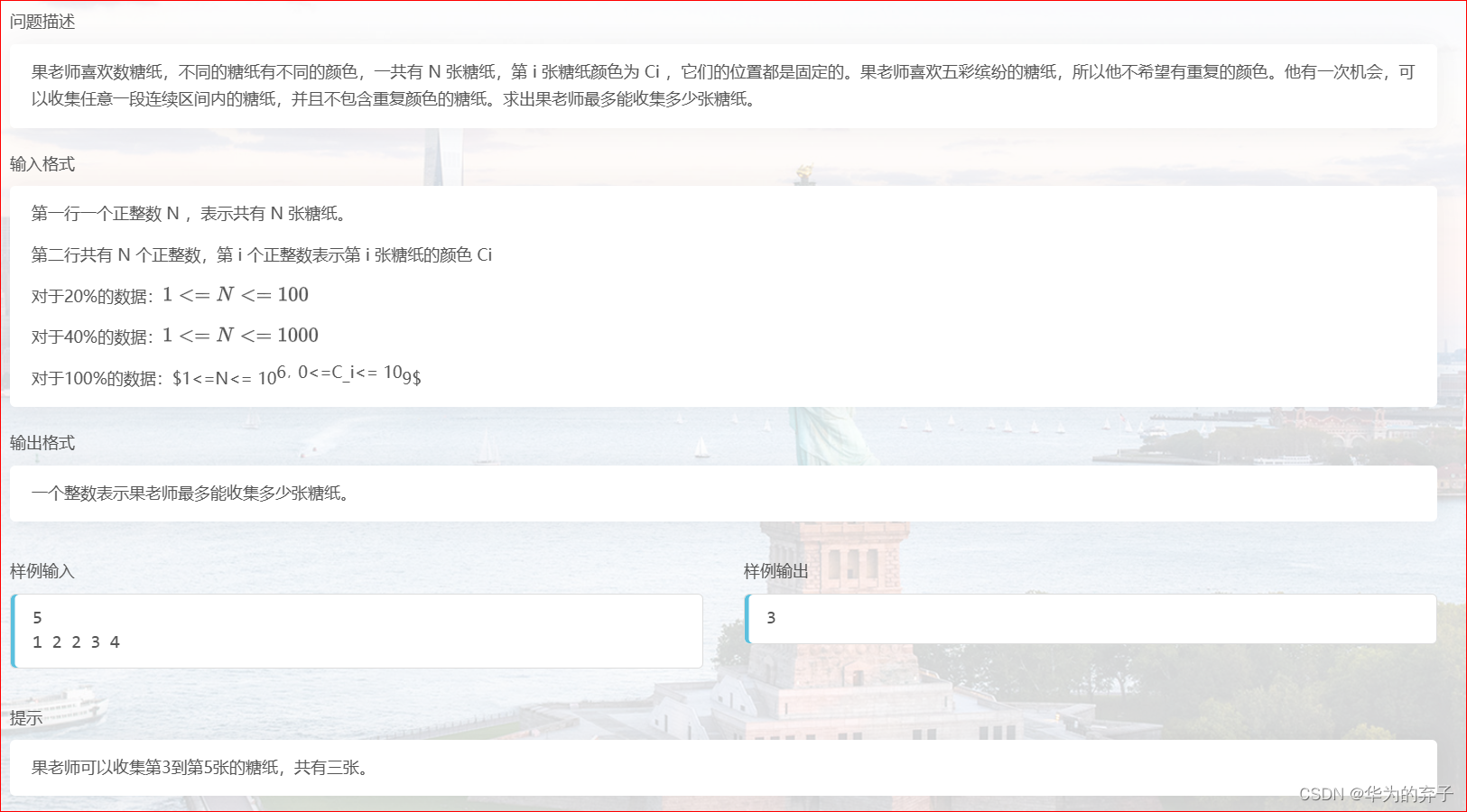Click the blue highlight bar beside sample input
The height and width of the screenshot is (812, 1467).
click(13, 630)
